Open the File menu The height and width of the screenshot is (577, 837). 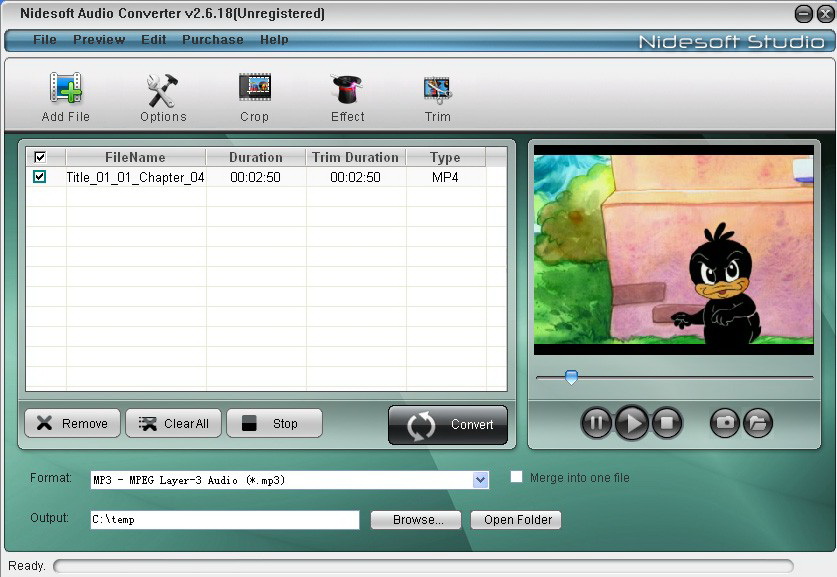click(x=45, y=39)
